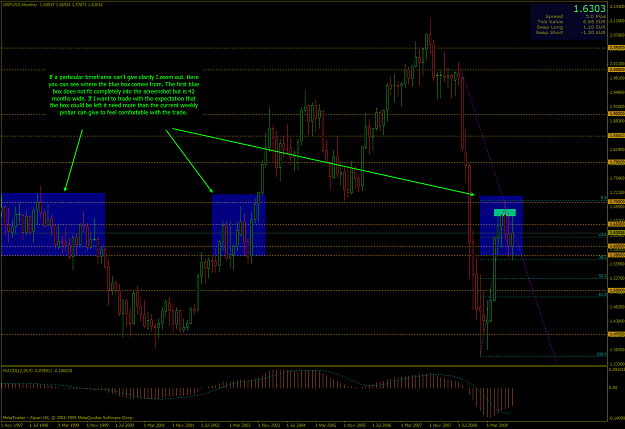
Task: Select the green annotation text about zooming out
Action: (124, 95)
